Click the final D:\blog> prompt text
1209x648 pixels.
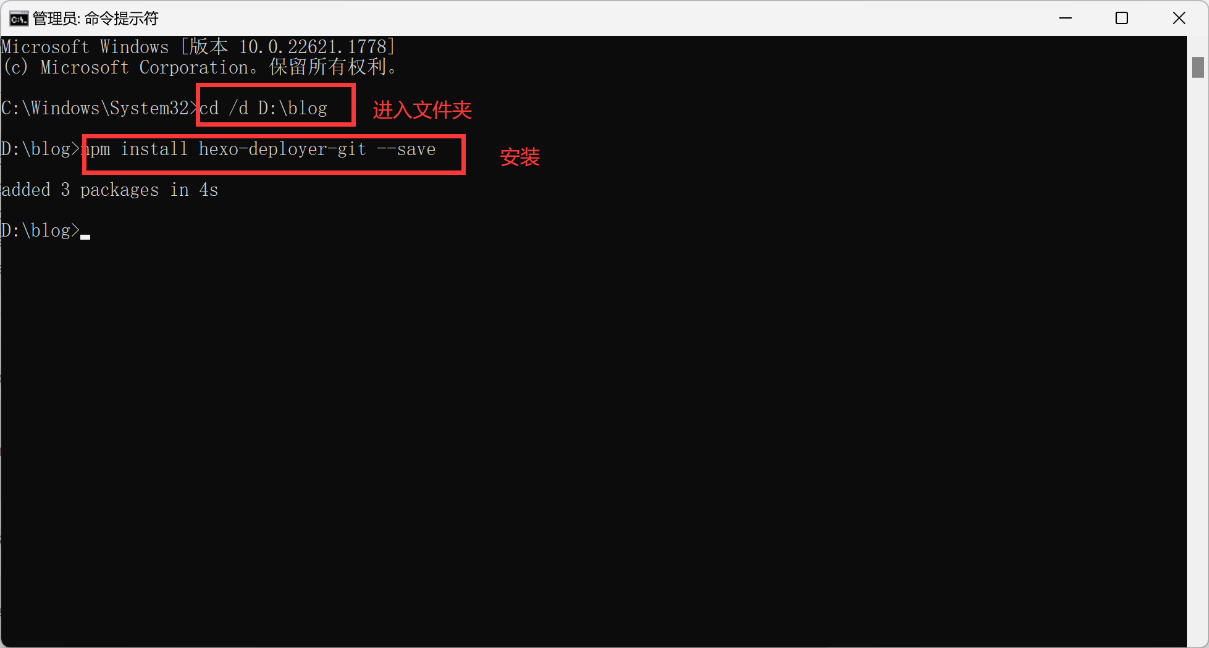(x=40, y=231)
